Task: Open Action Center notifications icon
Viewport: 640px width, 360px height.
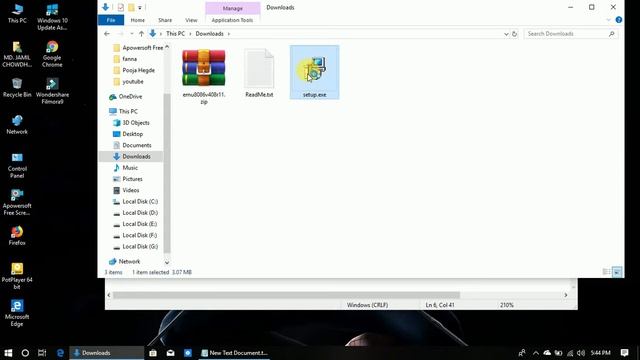Action: click(624, 353)
